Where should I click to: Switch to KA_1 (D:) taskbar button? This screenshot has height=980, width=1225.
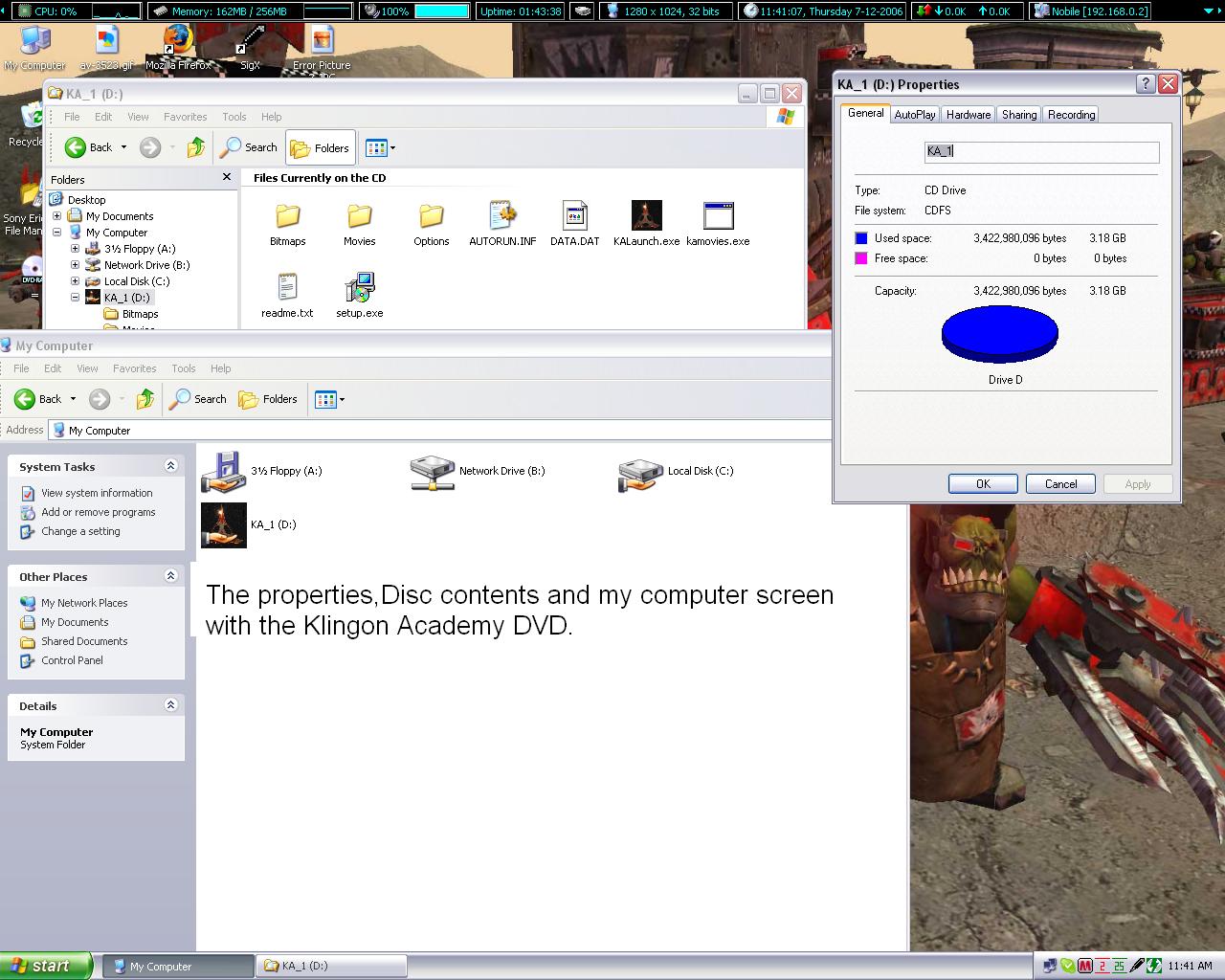point(331,966)
